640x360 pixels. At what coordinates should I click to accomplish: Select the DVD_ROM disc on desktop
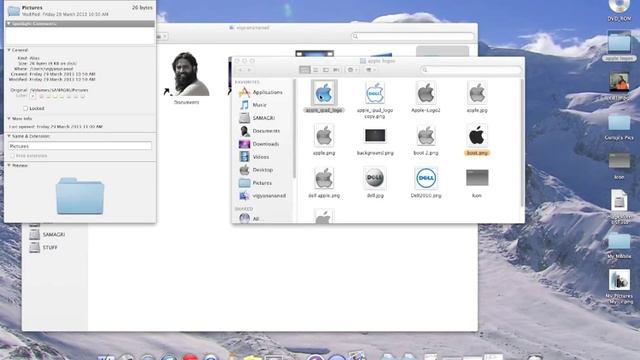pos(619,10)
